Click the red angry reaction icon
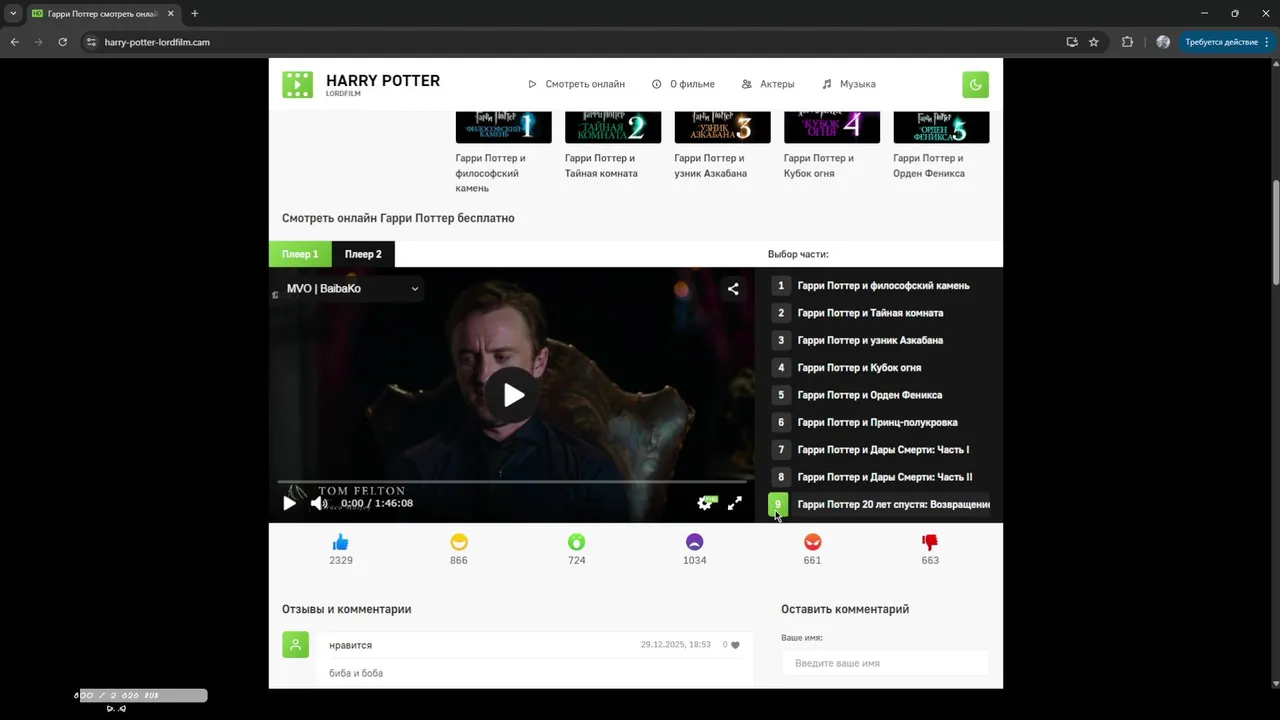 (x=812, y=542)
